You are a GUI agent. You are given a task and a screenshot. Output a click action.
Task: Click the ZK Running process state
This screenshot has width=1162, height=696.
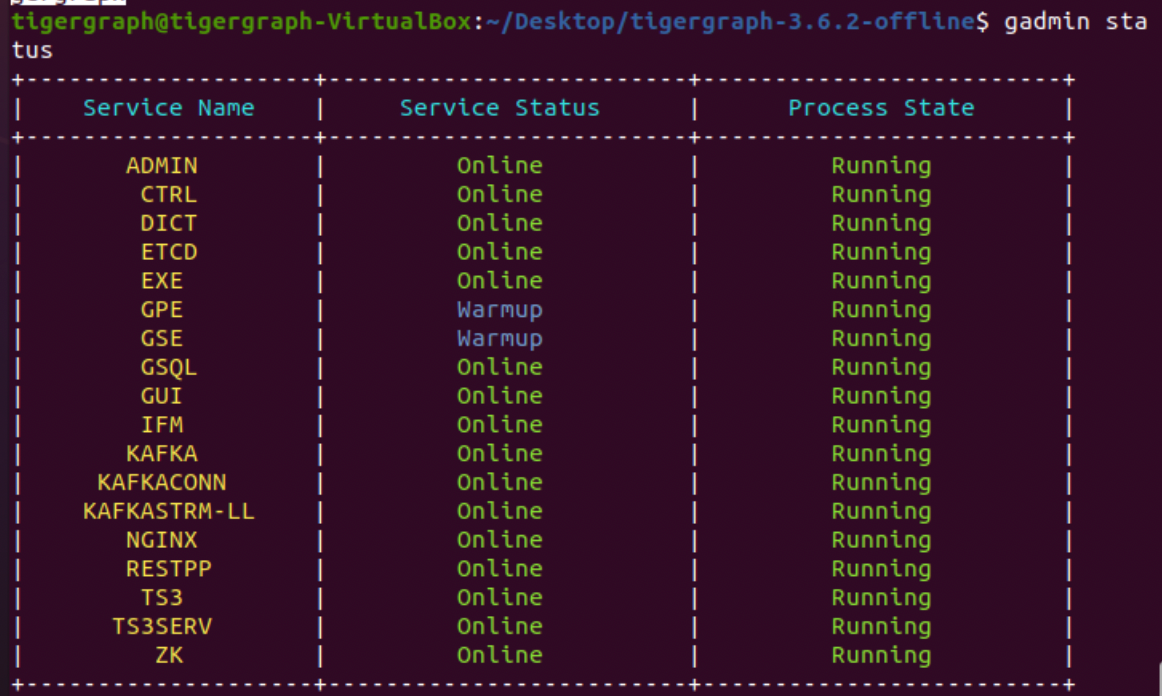[881, 655]
